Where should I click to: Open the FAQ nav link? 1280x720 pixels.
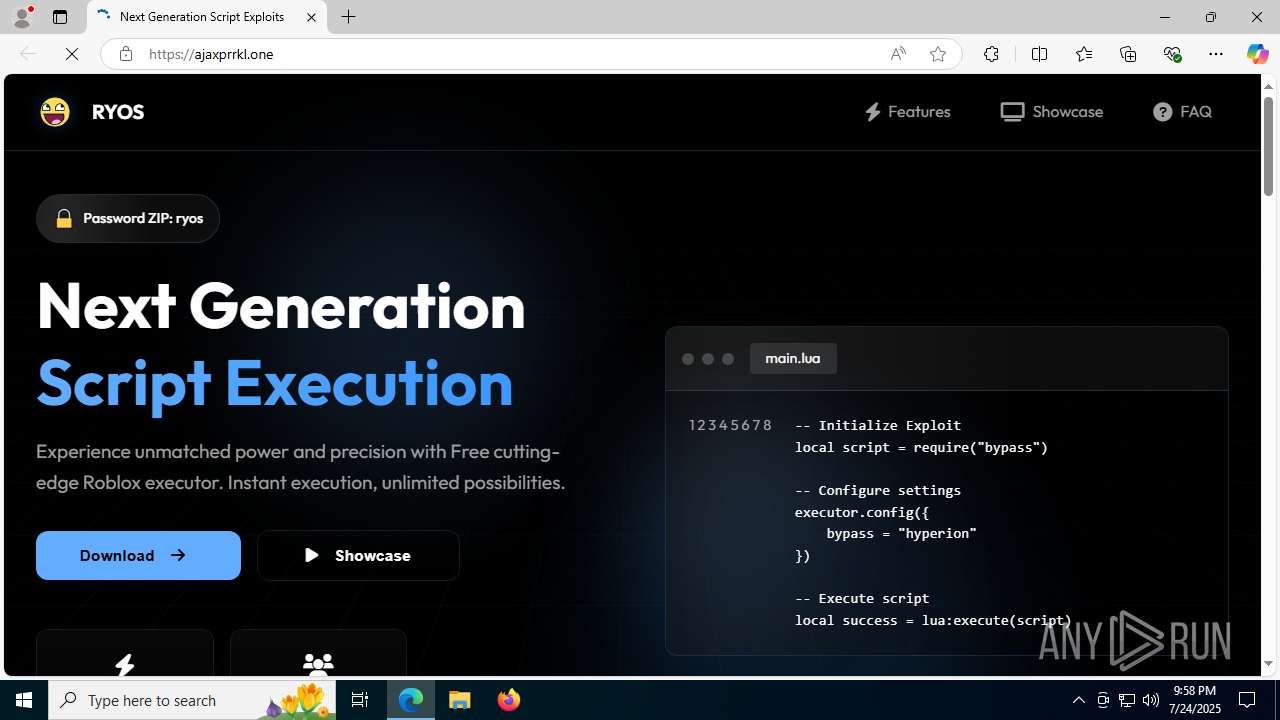tap(1182, 111)
